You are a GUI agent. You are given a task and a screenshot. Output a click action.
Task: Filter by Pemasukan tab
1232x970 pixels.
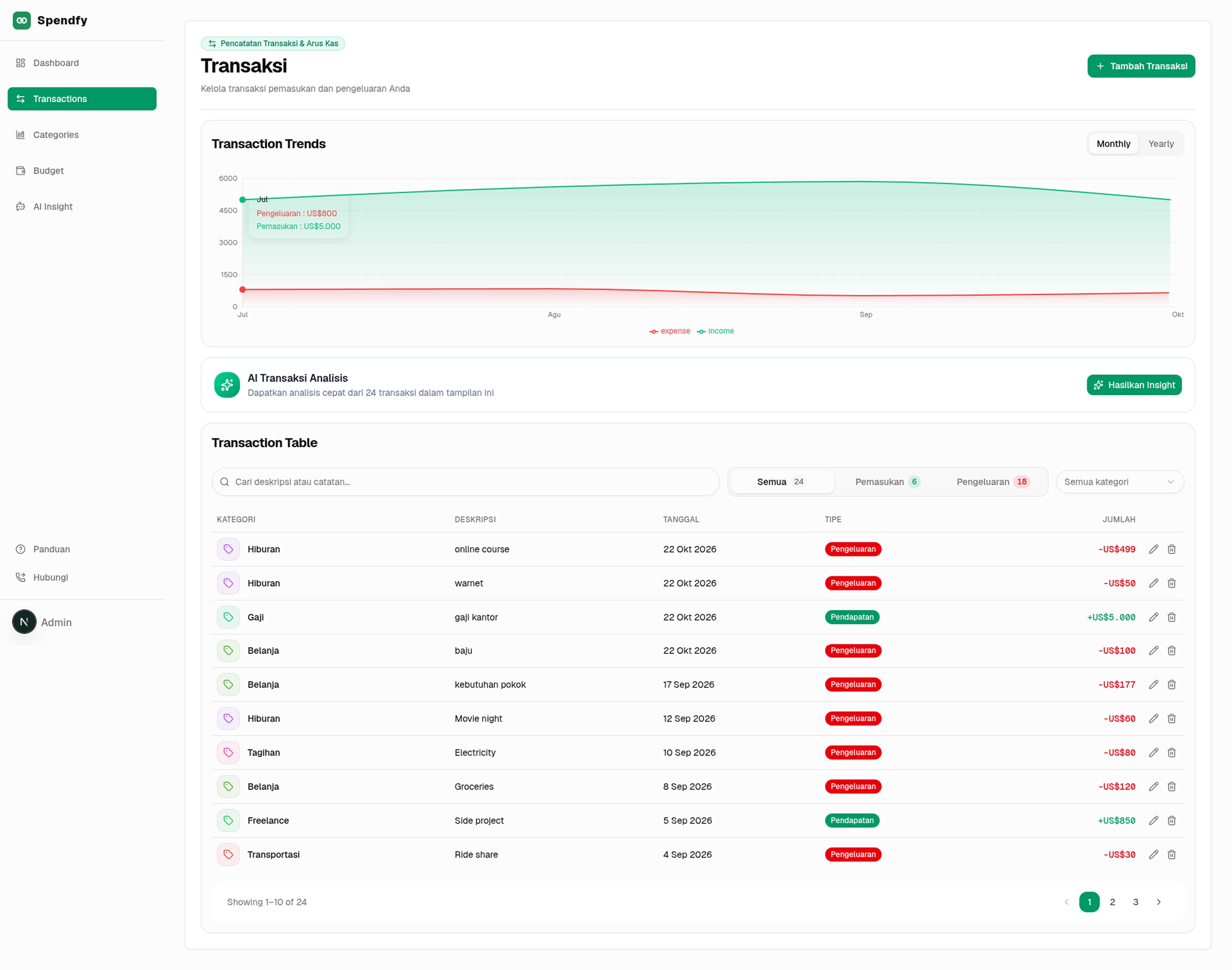(x=887, y=482)
